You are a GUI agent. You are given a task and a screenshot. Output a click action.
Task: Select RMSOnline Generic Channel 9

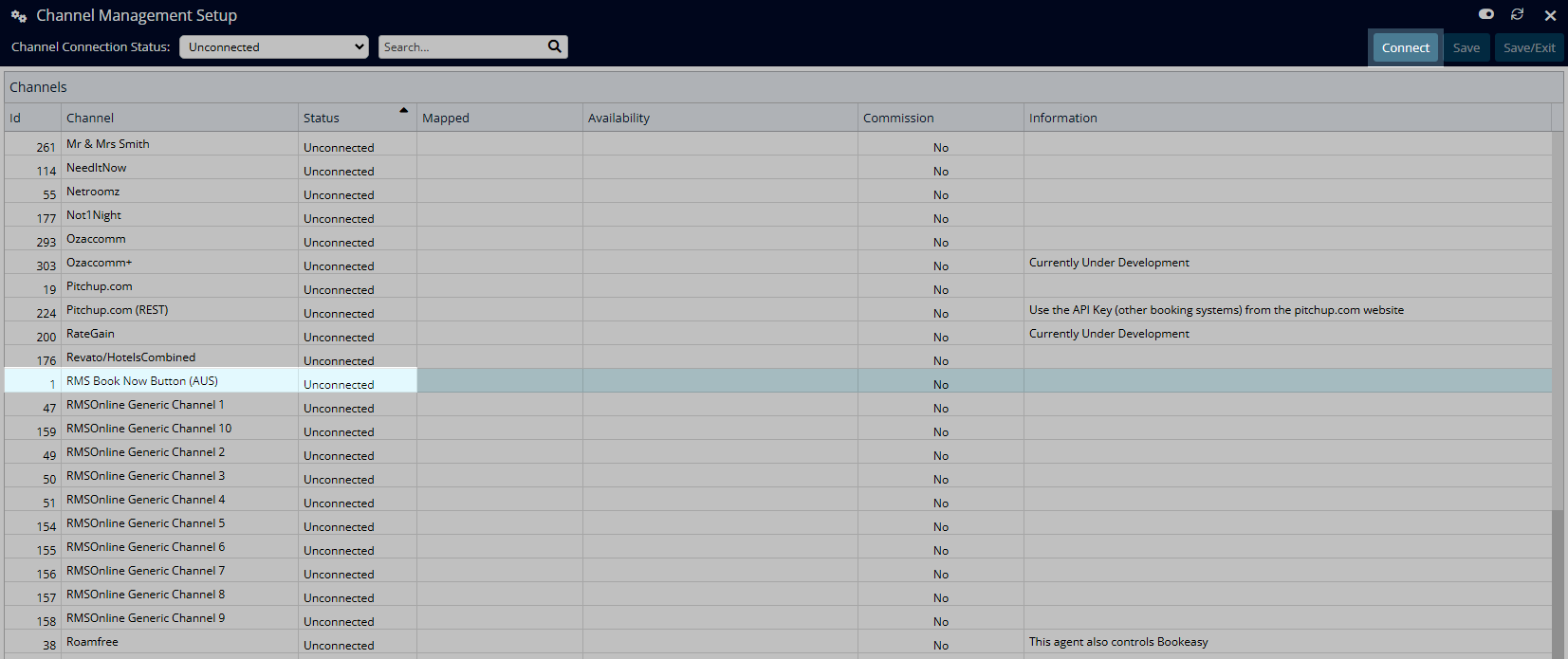point(145,618)
